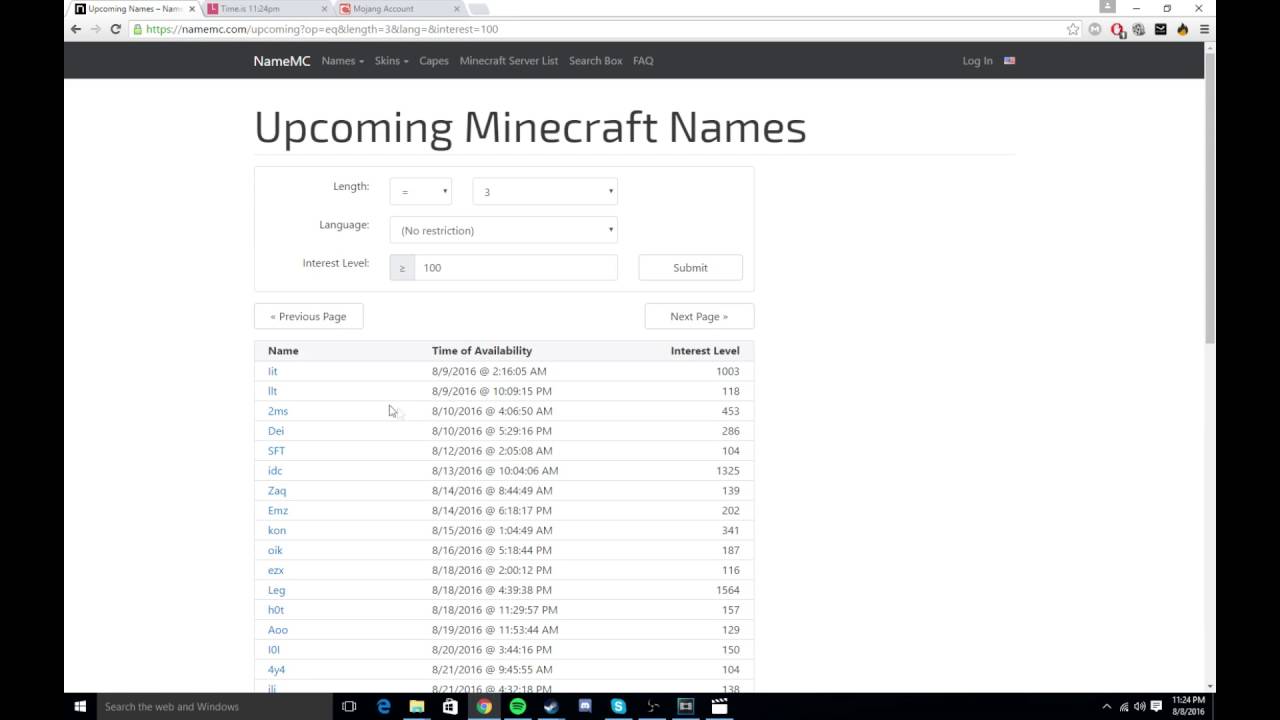Click the browser back arrow

tap(76, 29)
